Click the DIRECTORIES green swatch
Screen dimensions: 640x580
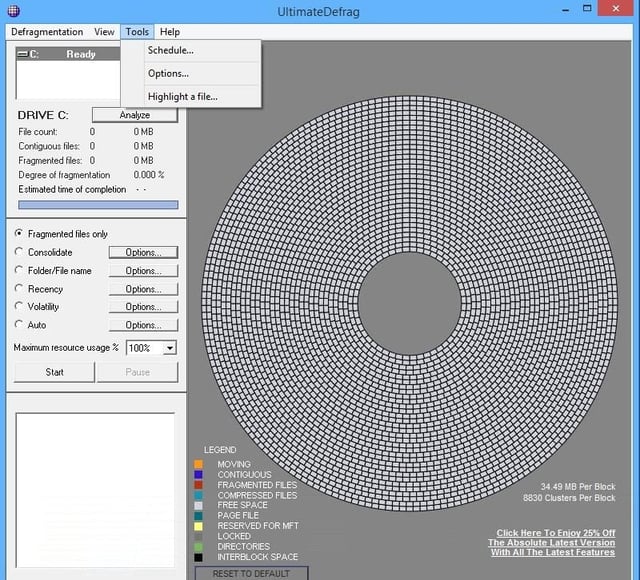198,547
